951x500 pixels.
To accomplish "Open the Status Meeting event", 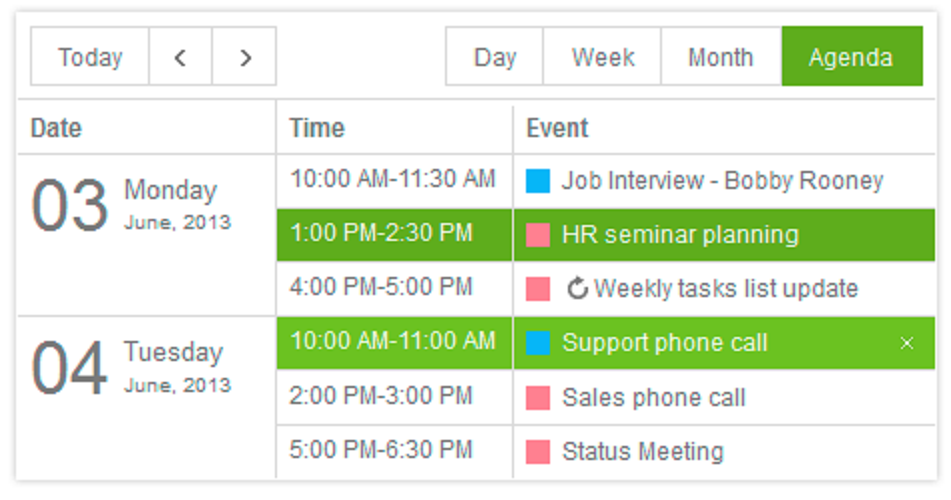I will [642, 452].
